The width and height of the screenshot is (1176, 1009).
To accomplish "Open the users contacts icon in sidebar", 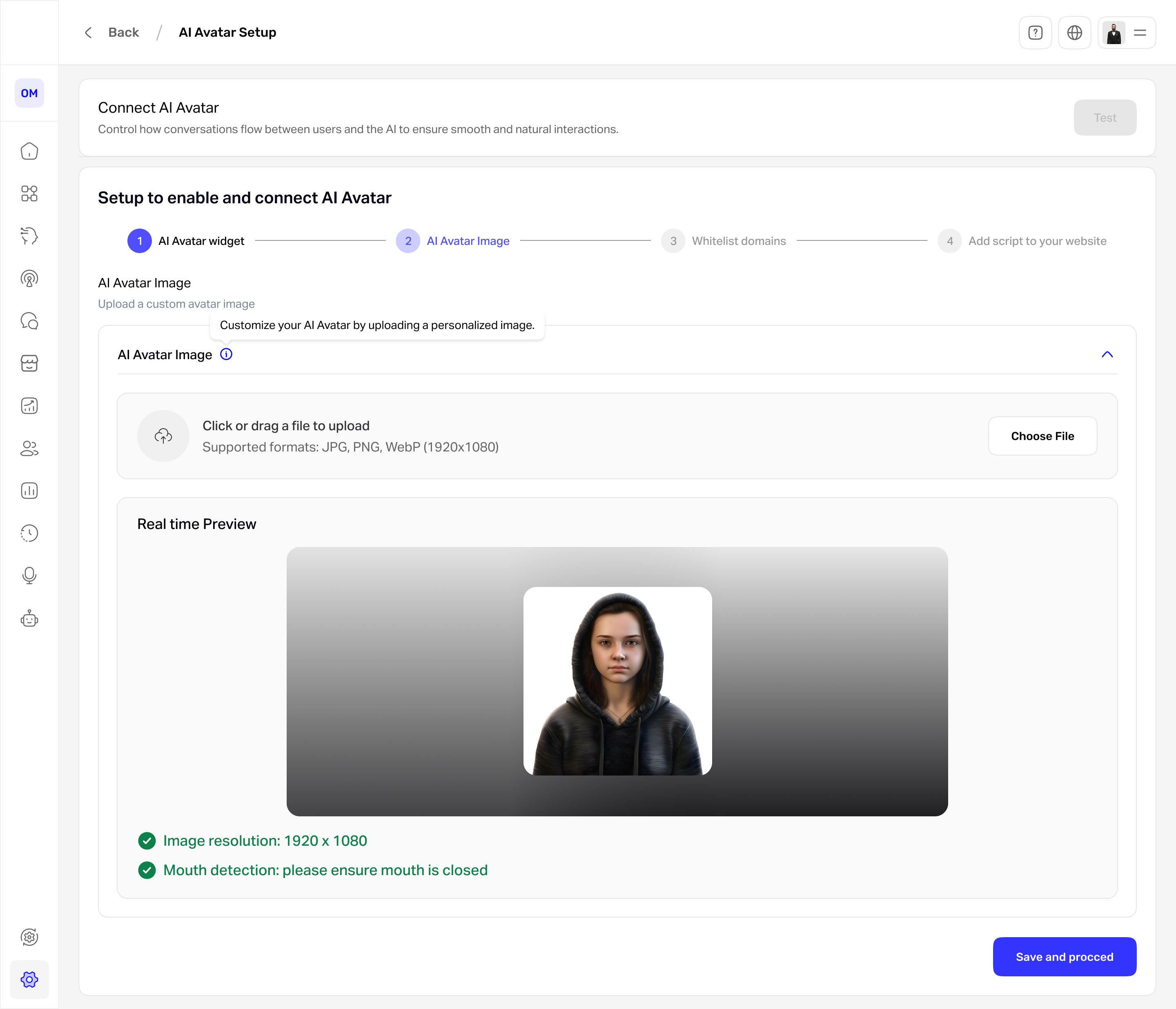I will click(x=29, y=448).
